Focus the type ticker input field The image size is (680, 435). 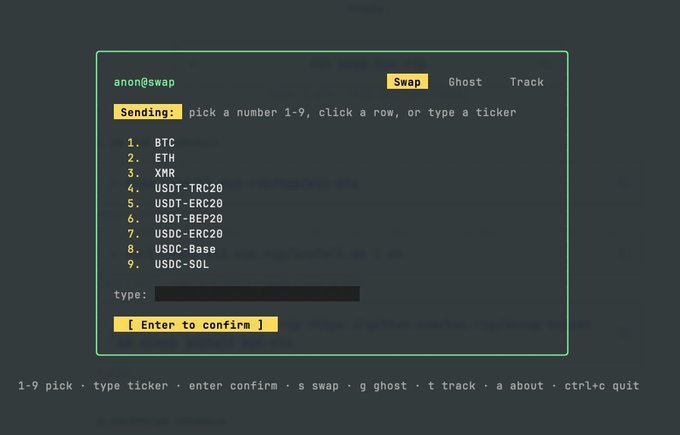click(x=257, y=294)
